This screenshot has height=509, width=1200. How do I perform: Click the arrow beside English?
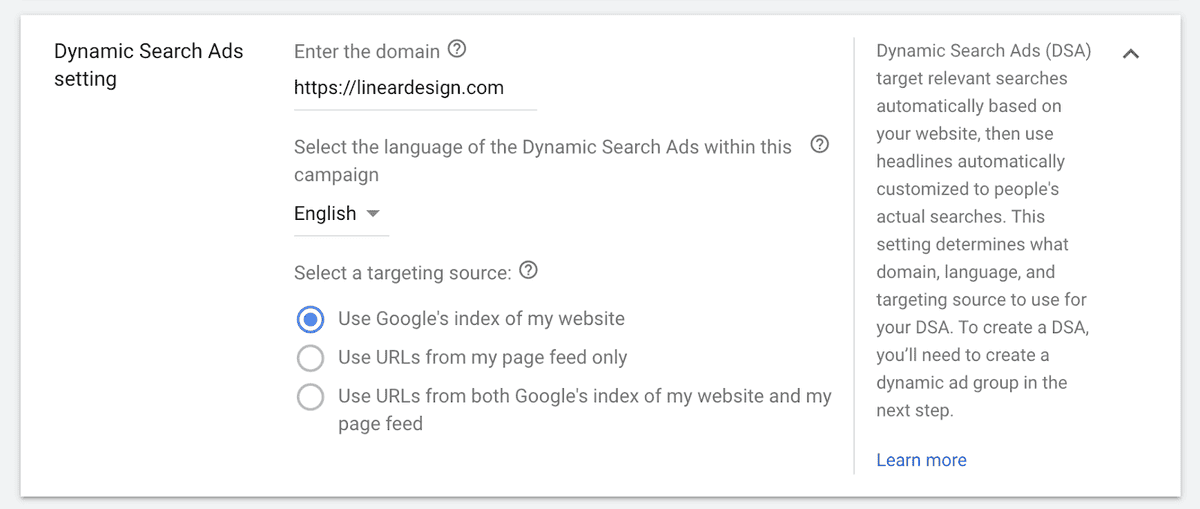(373, 214)
